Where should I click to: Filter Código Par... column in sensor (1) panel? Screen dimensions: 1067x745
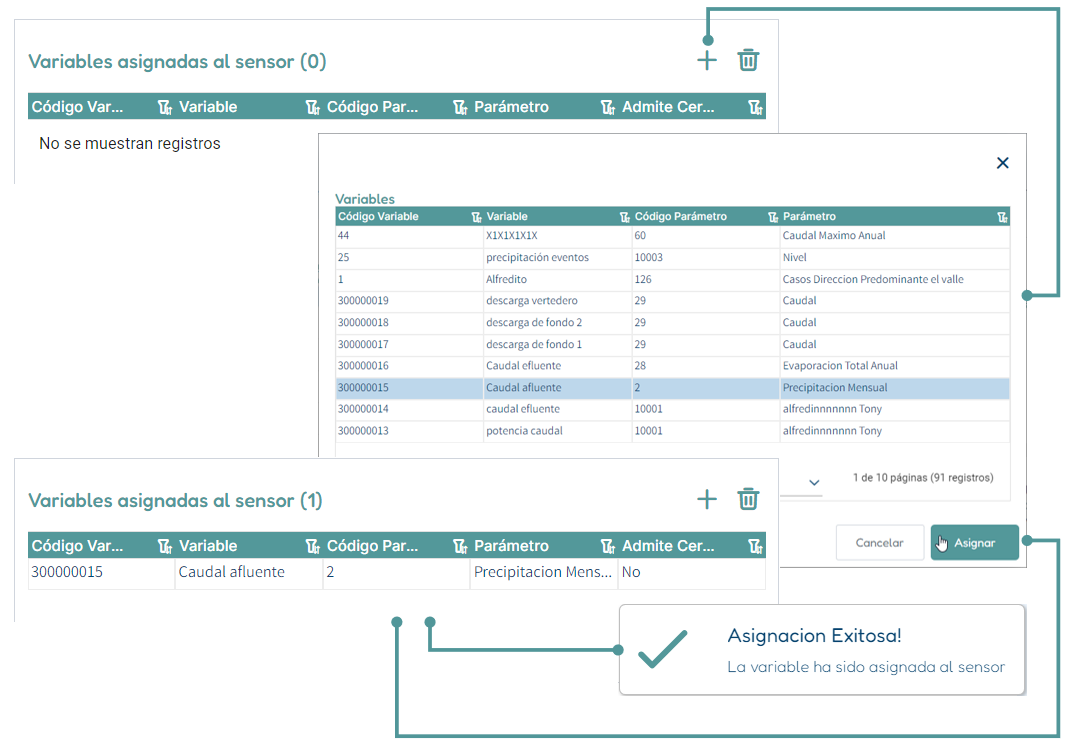pyautogui.click(x=460, y=546)
